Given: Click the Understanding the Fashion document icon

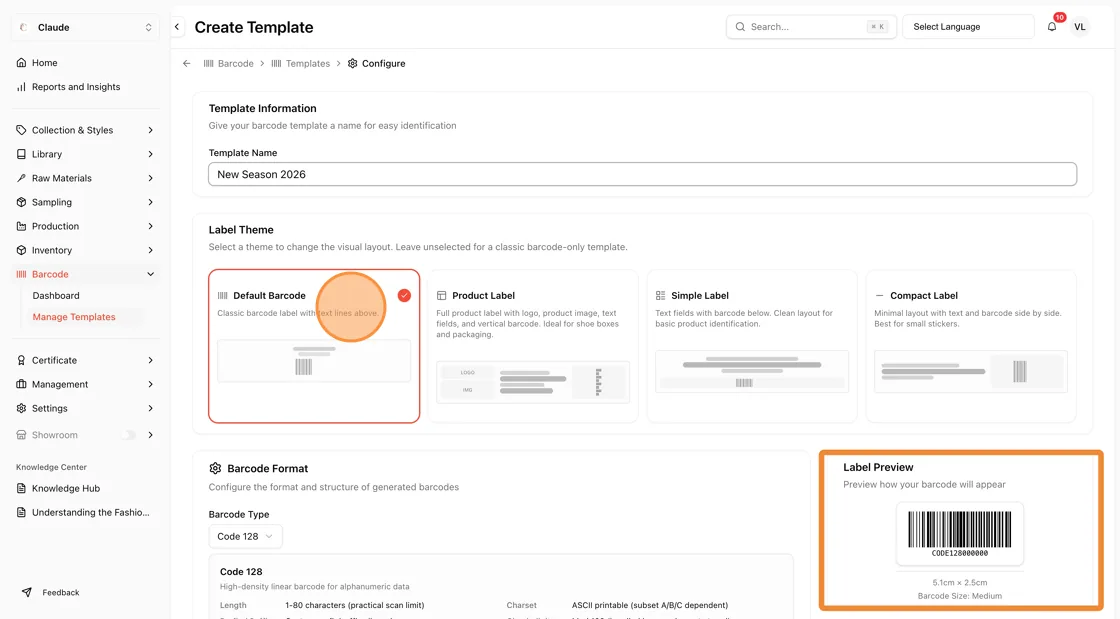Looking at the screenshot, I should [x=21, y=513].
